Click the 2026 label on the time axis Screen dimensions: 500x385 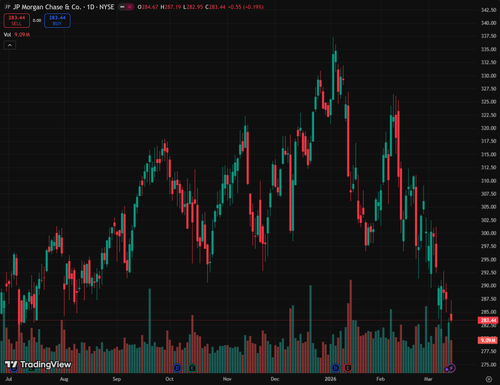tap(330, 379)
